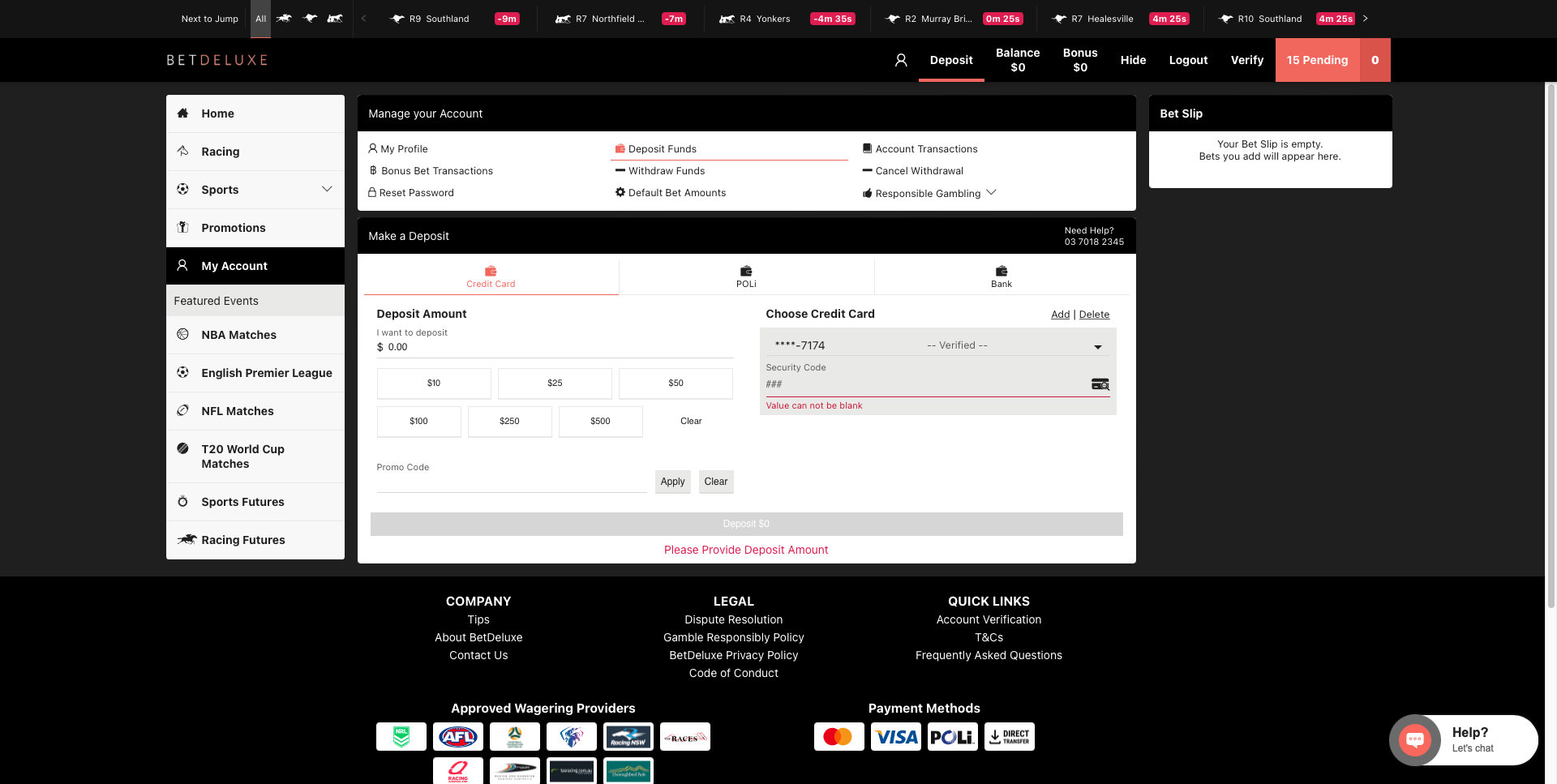Switch to the Bank deposit tab
Image resolution: width=1557 pixels, height=784 pixels.
click(x=1001, y=276)
